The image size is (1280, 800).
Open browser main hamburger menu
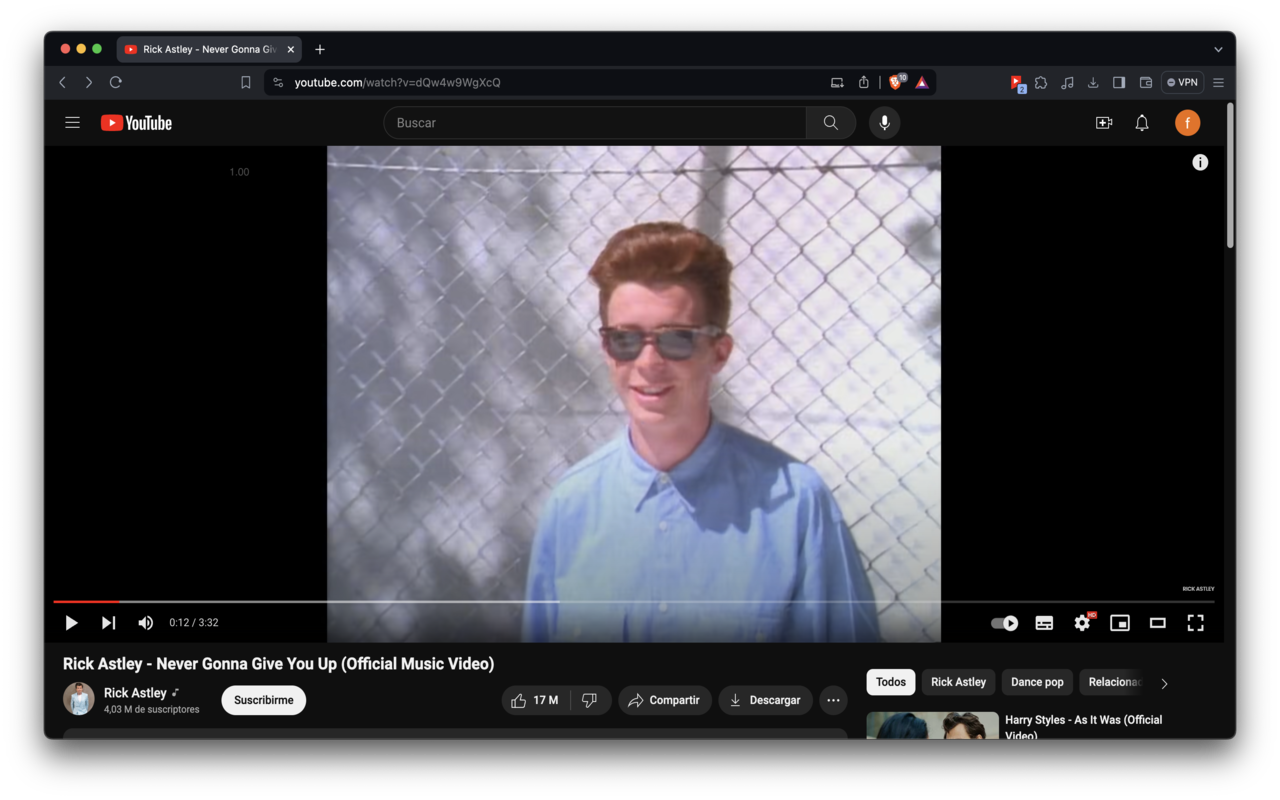1218,82
